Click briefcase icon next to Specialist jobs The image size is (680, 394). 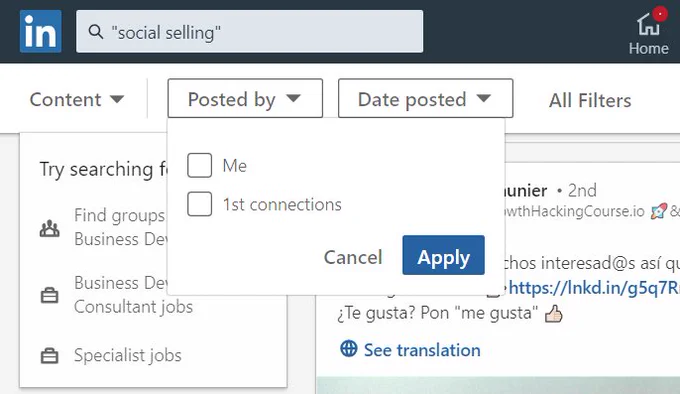tap(49, 355)
